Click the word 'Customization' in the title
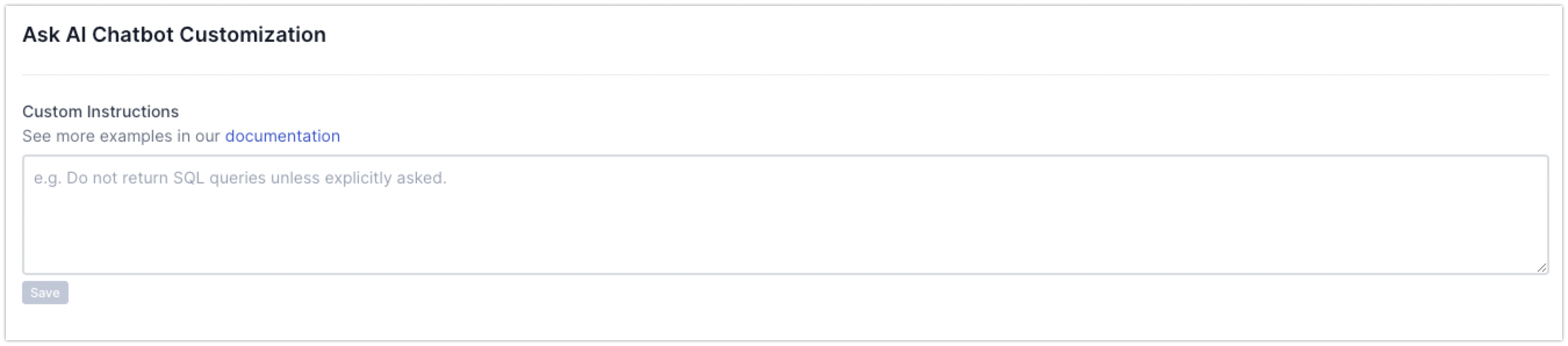The height and width of the screenshot is (346, 1568). (x=253, y=35)
